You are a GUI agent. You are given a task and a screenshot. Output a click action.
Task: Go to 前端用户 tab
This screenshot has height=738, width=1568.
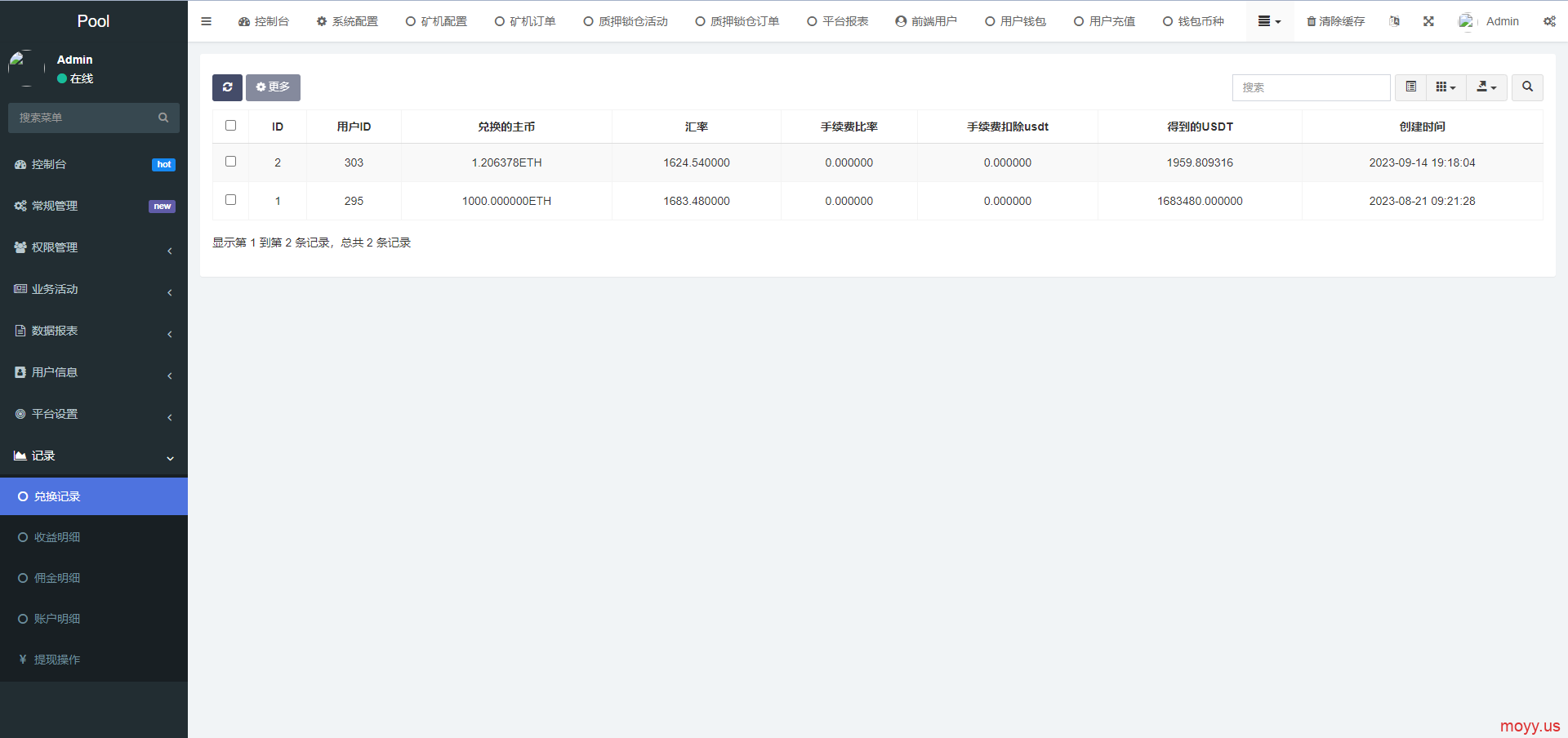click(926, 21)
